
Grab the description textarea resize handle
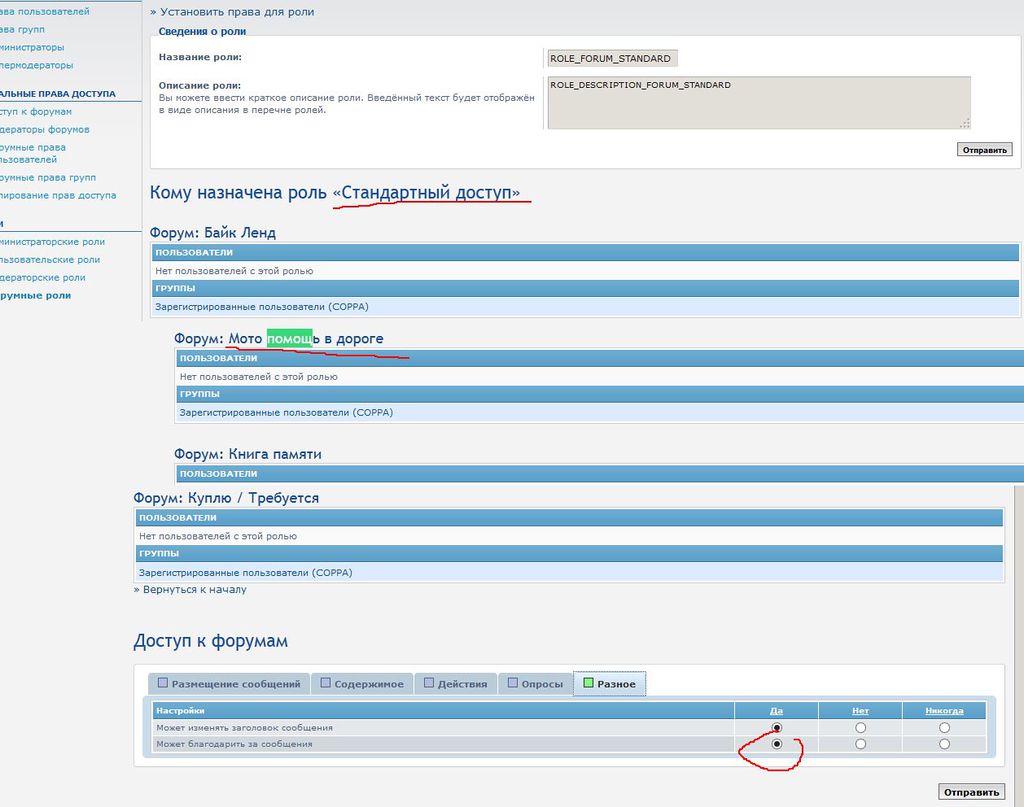[x=965, y=124]
